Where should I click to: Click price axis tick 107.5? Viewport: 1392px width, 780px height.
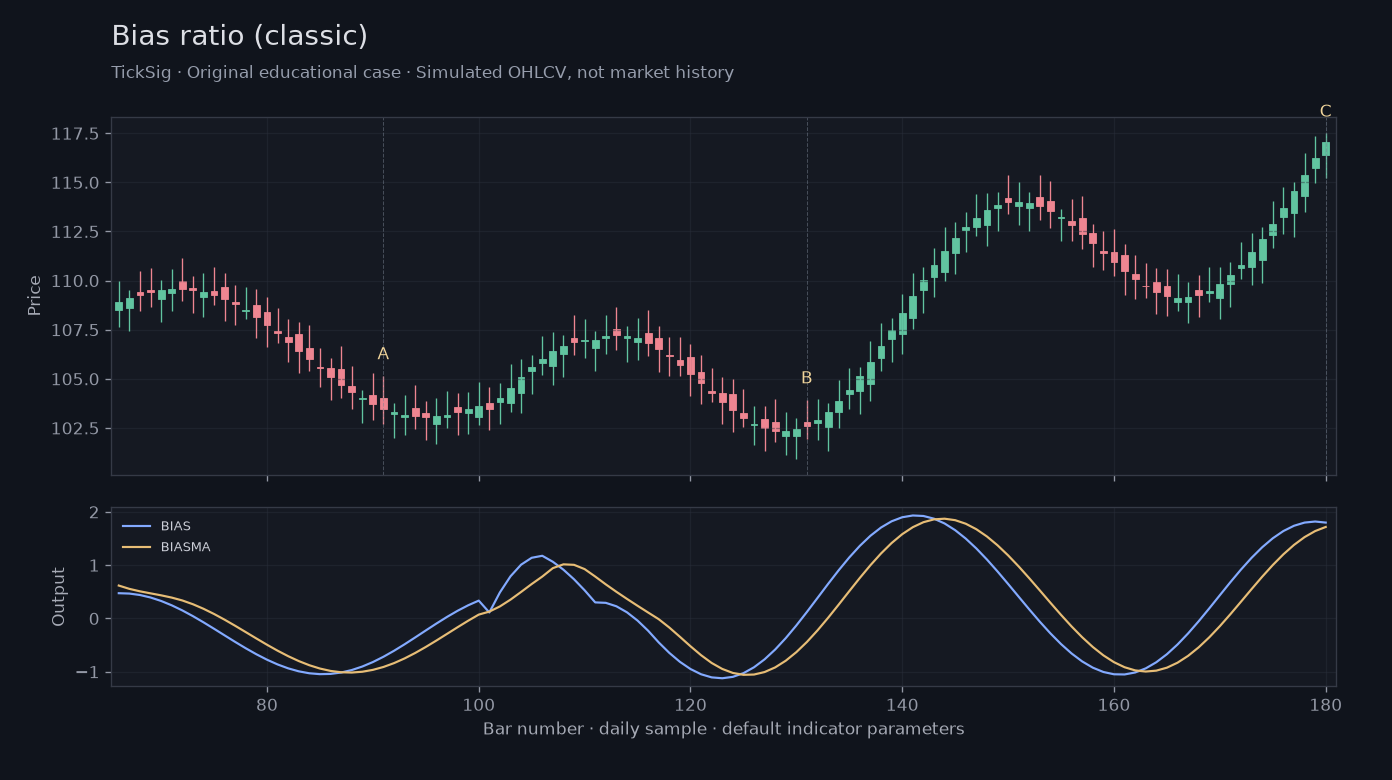[75, 330]
